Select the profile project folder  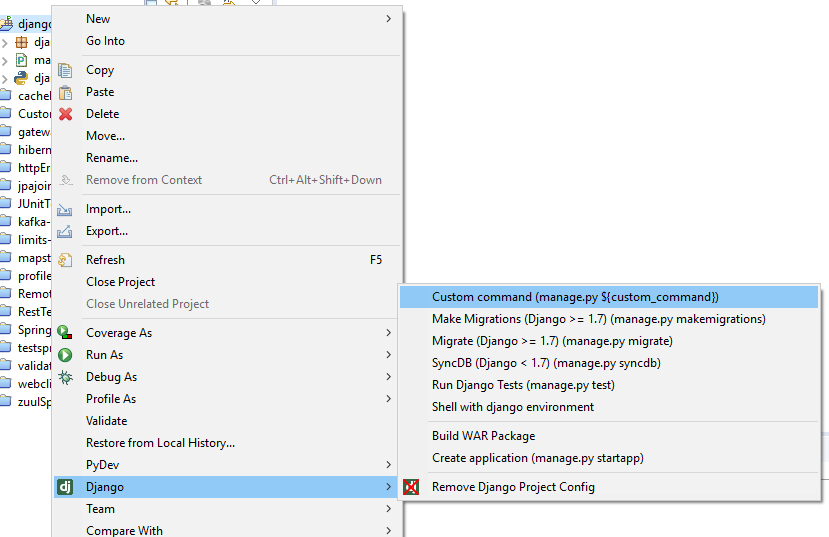pyautogui.click(x=25, y=276)
